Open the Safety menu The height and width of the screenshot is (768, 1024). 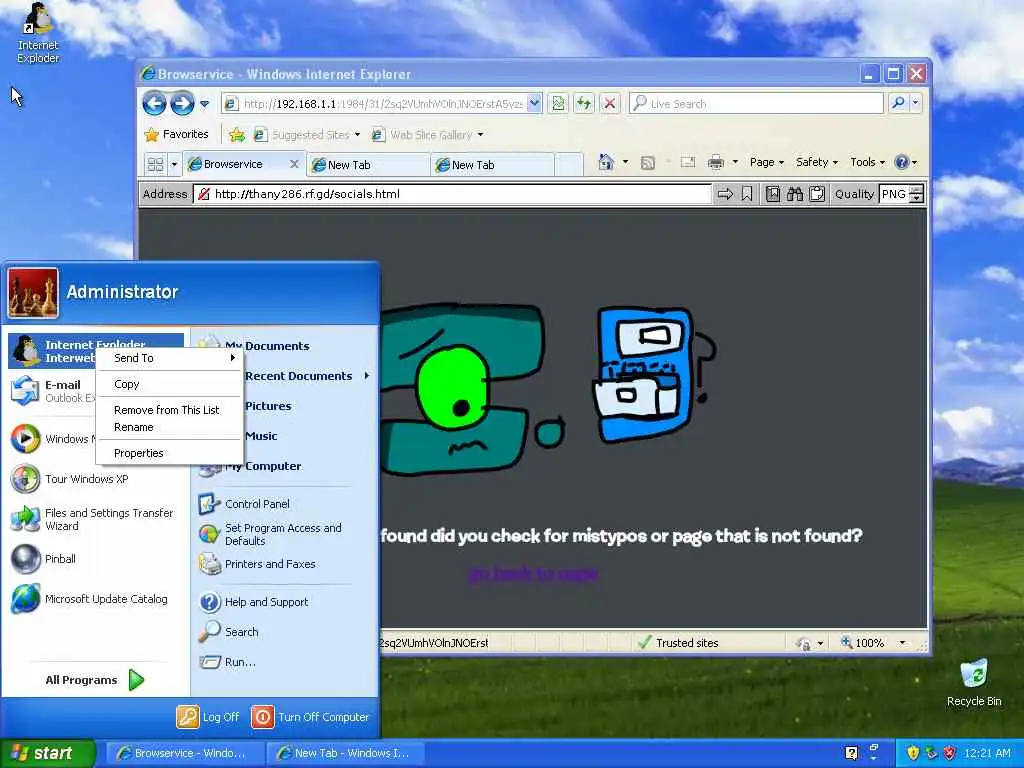point(816,162)
